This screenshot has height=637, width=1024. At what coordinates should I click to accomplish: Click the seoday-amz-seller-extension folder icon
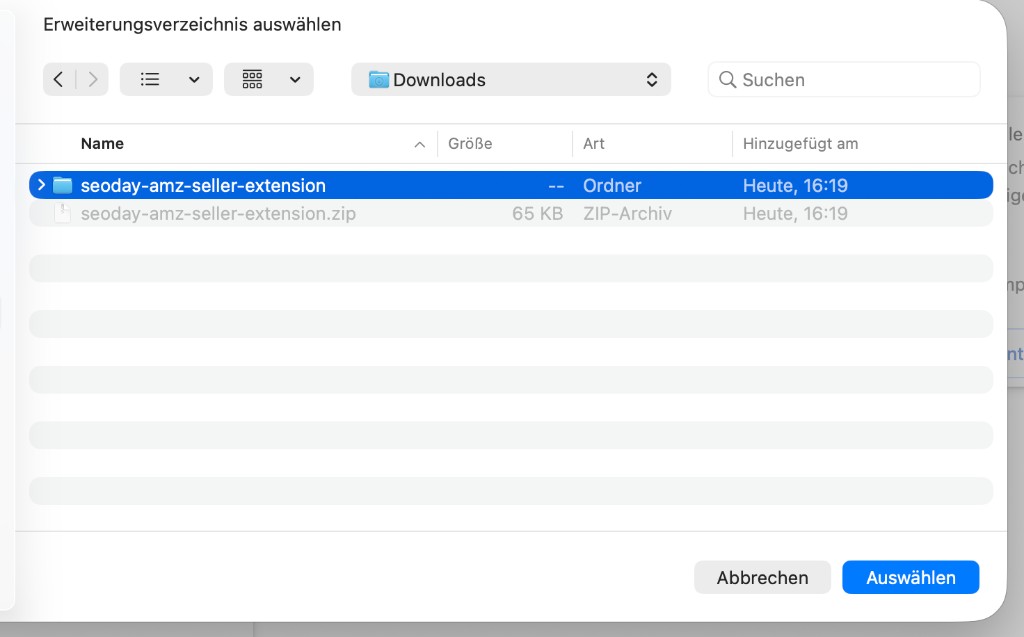point(63,186)
